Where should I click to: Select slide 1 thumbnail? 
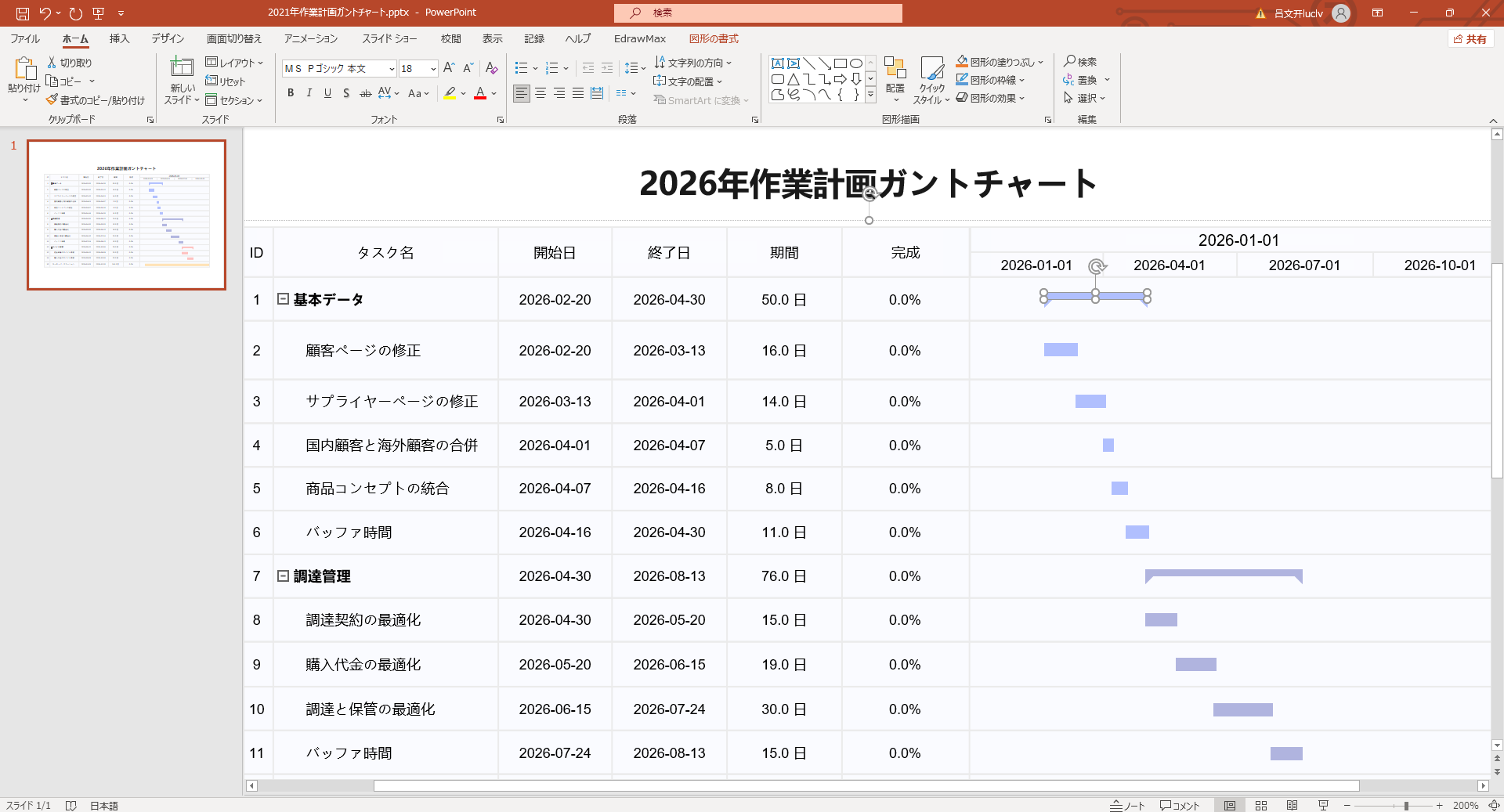click(x=127, y=215)
